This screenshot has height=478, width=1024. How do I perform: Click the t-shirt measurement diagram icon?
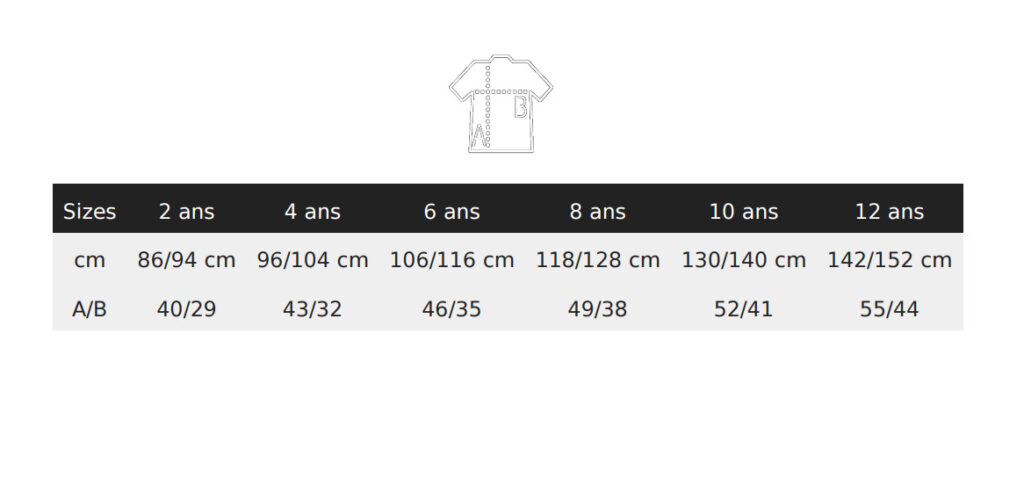point(501,103)
